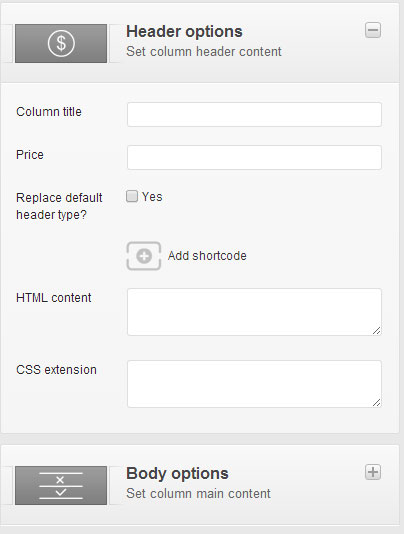Focus the Price input field
This screenshot has height=534, width=404.
pos(254,157)
